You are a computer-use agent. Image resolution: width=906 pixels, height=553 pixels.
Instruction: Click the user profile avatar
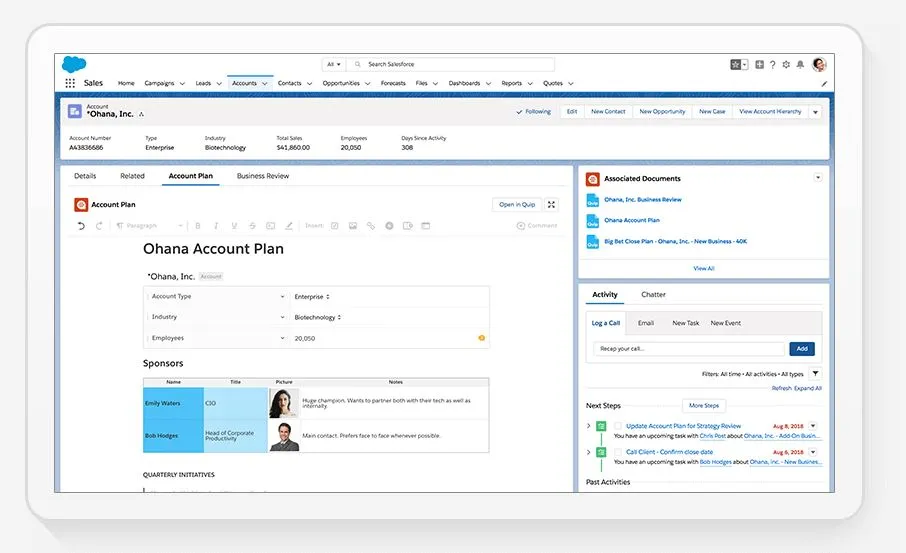click(819, 65)
